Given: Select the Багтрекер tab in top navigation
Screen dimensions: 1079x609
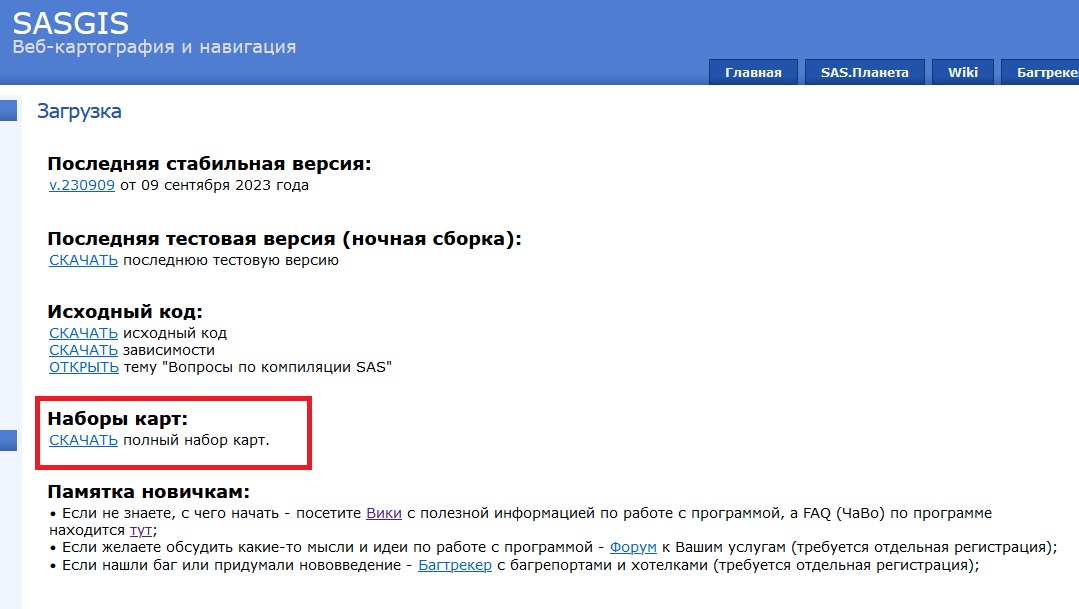Looking at the screenshot, I should pos(1045,73).
